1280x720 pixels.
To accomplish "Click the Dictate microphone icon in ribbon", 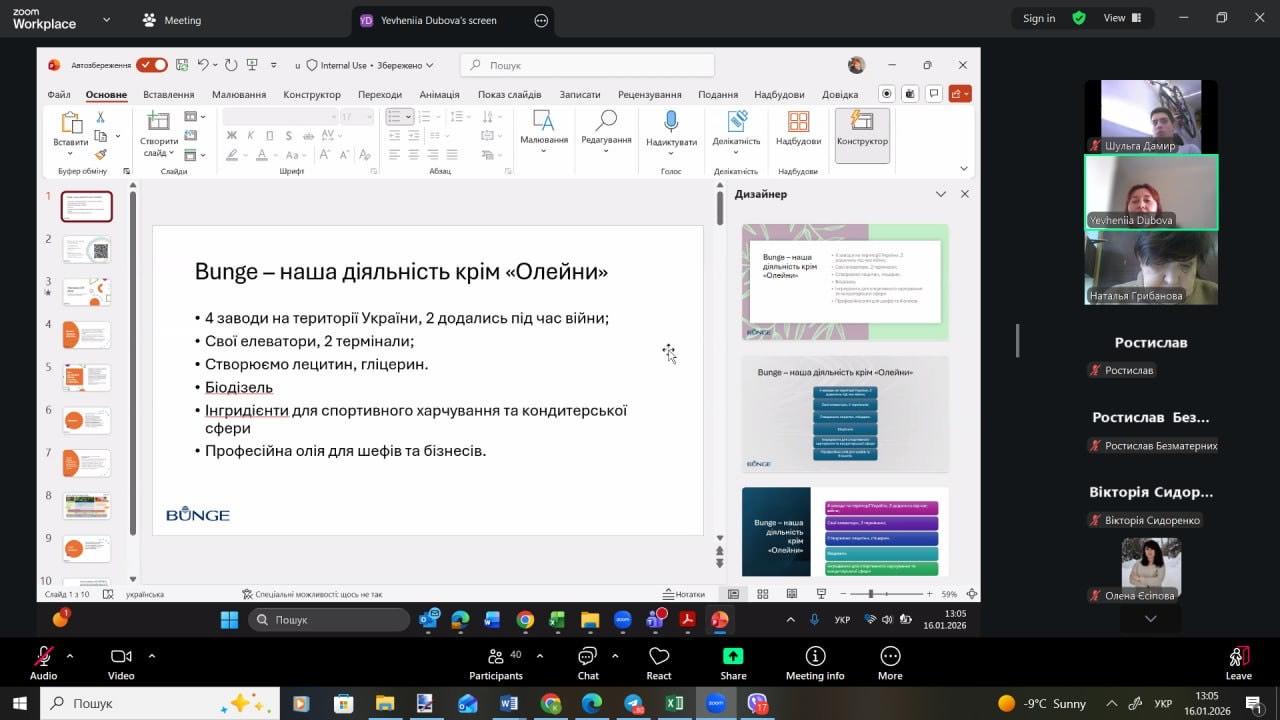I will tap(671, 122).
